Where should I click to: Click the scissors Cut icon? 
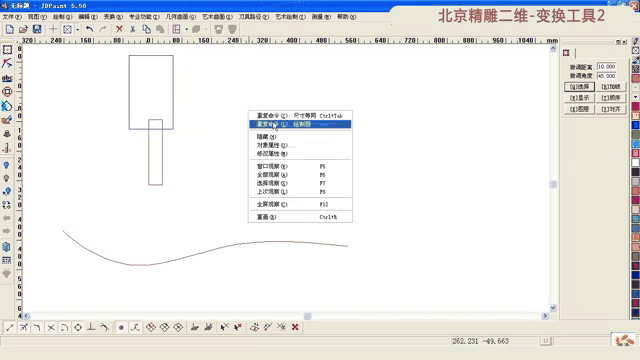click(133, 29)
